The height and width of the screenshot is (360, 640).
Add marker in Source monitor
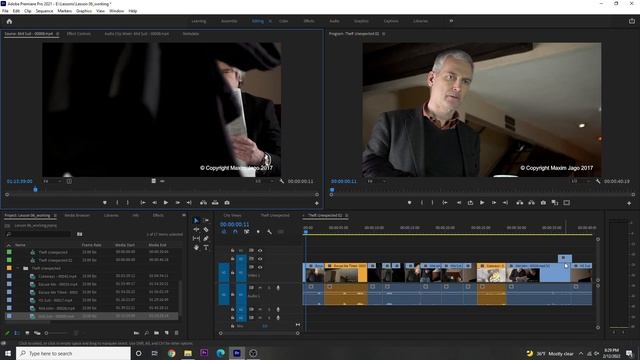pos(105,202)
